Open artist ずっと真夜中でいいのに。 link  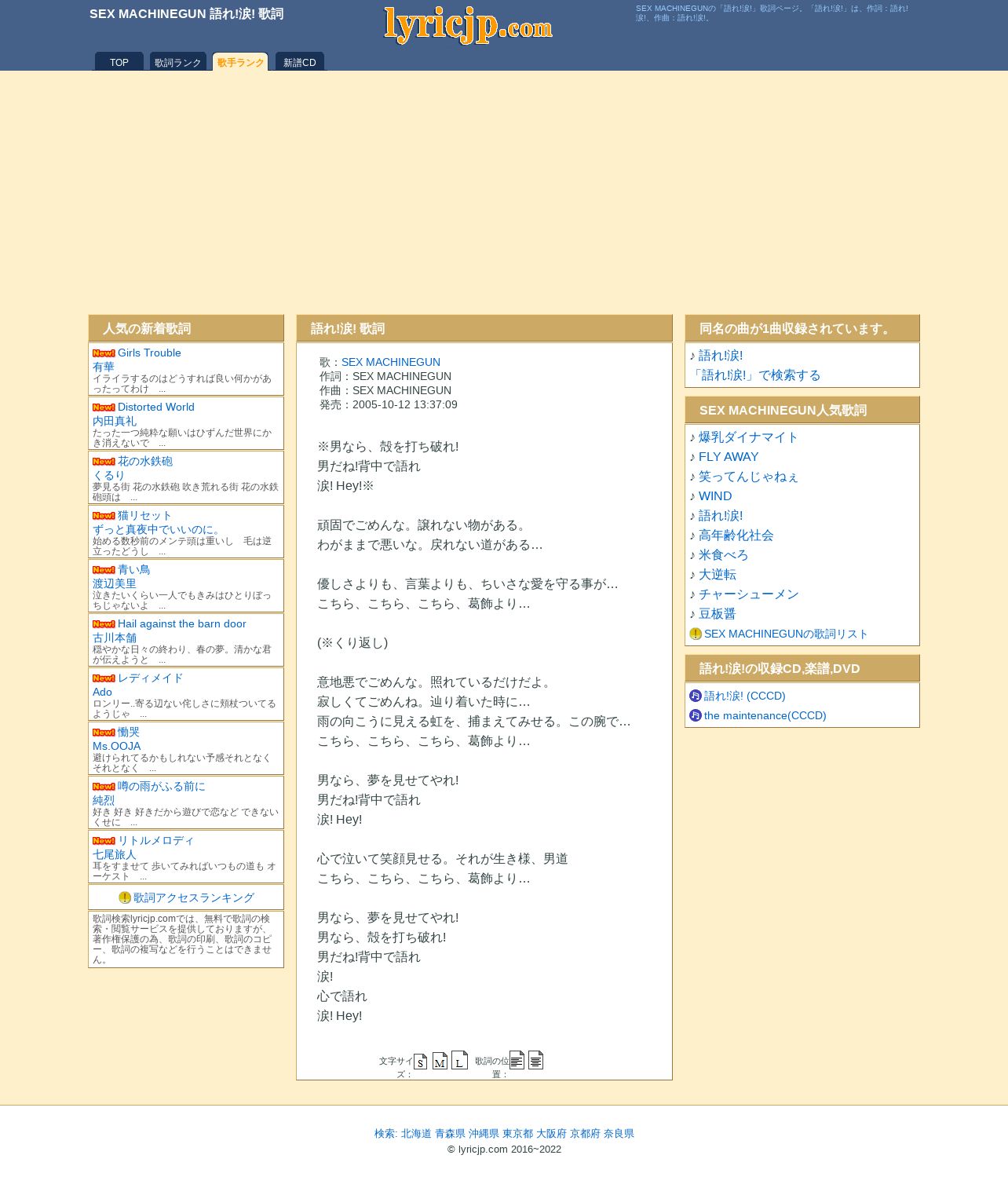tap(159, 529)
